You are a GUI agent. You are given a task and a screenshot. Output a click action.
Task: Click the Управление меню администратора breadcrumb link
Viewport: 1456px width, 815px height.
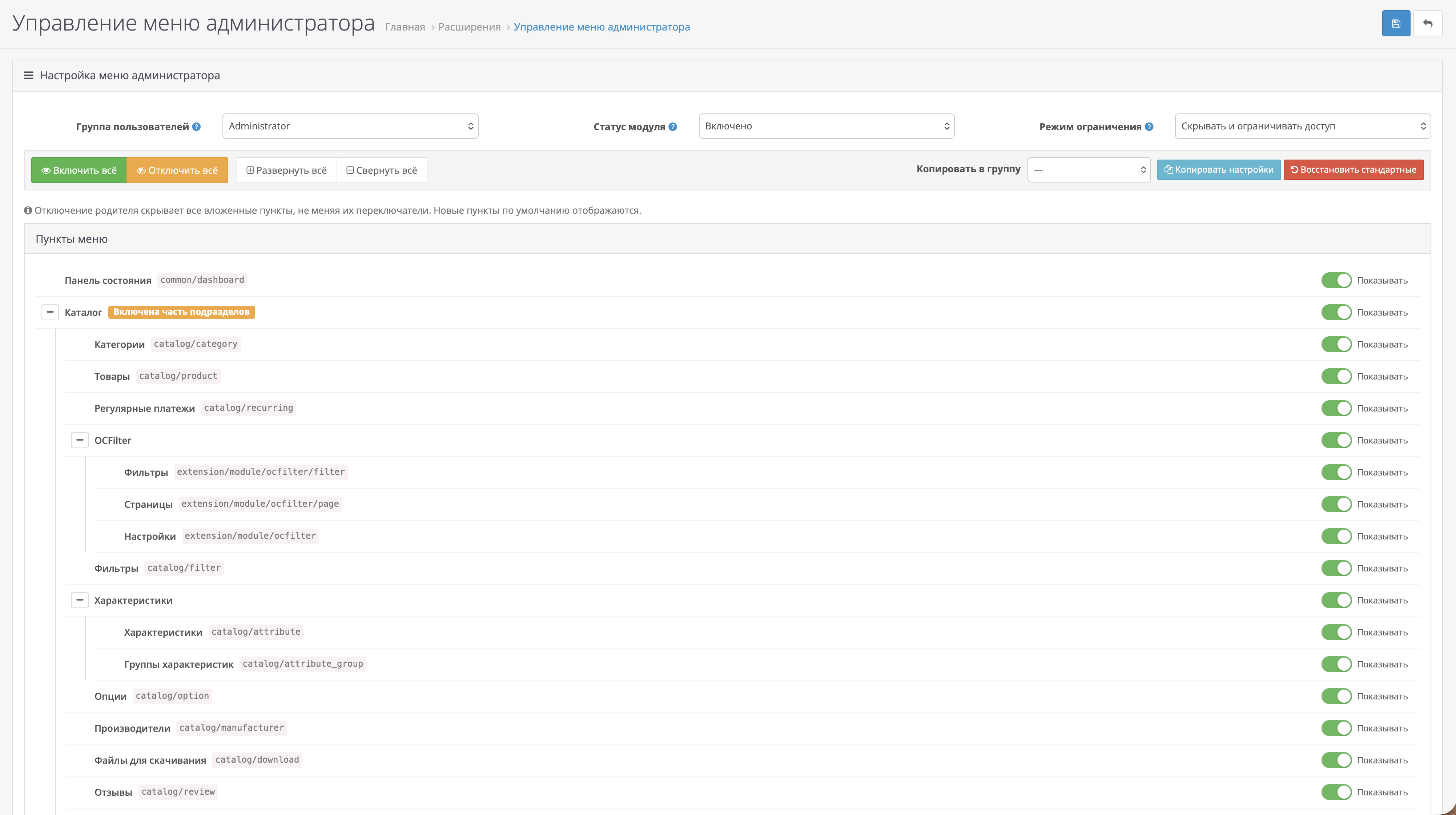(602, 27)
